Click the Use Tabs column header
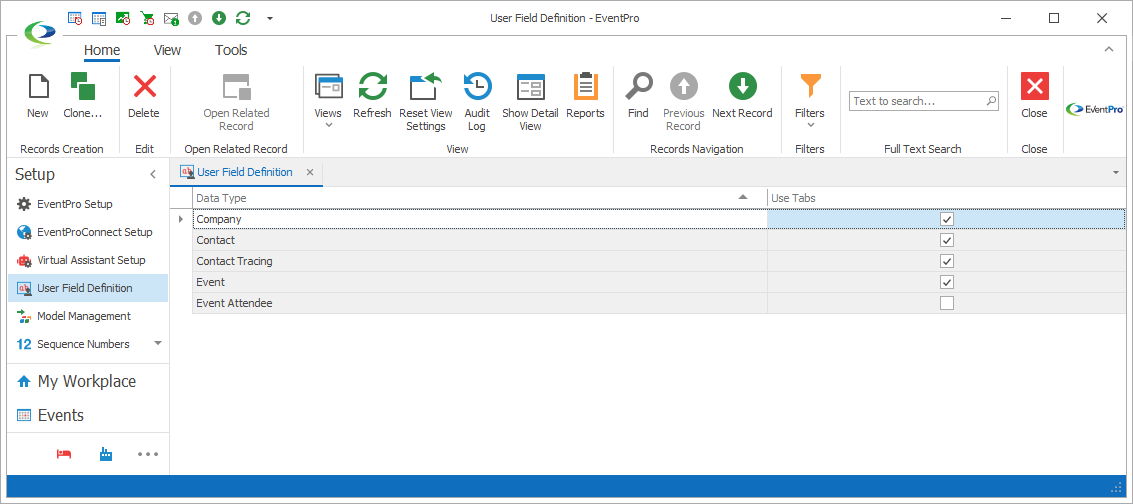Viewport: 1133px width, 504px height. pos(946,198)
